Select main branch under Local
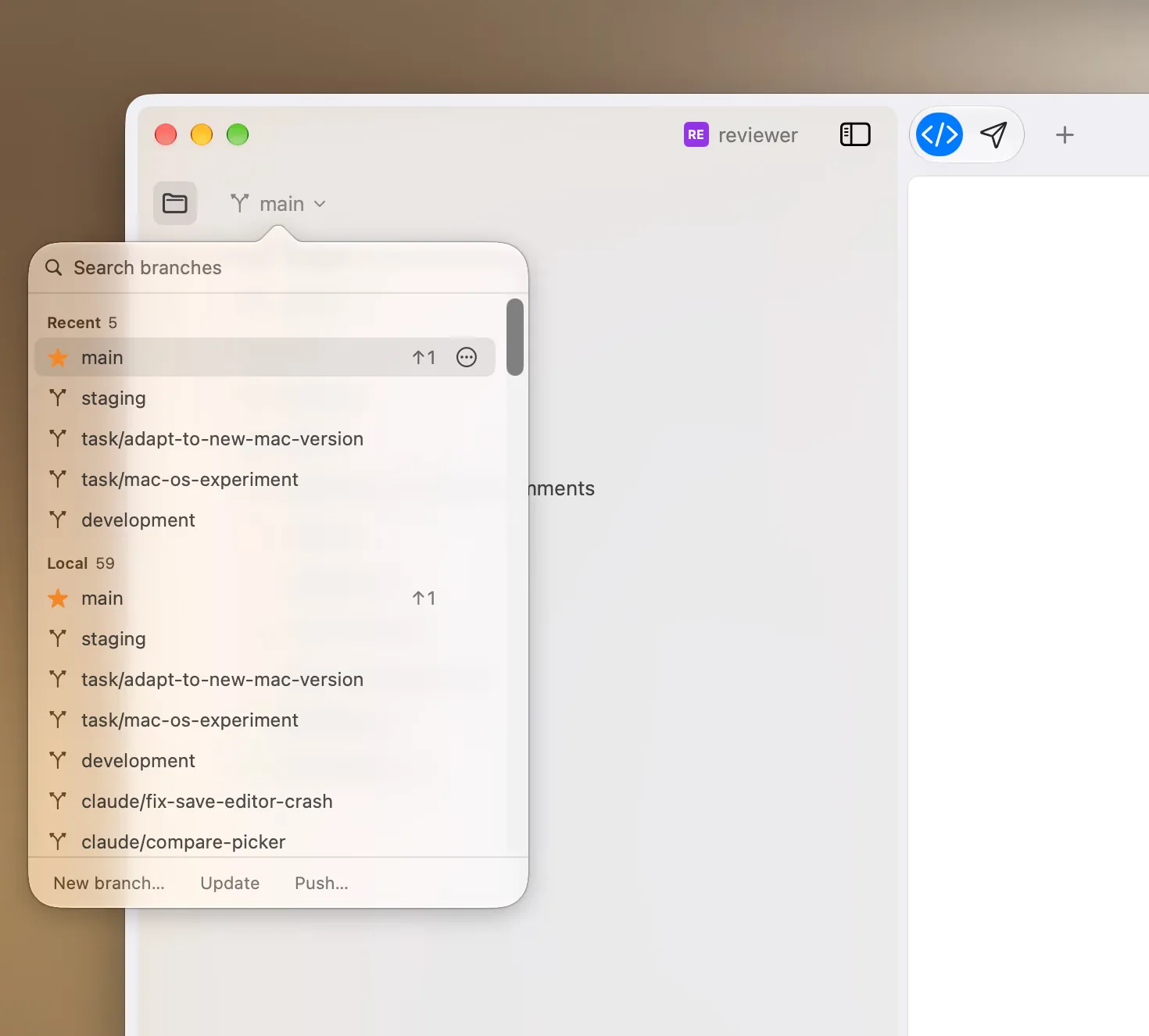The image size is (1149, 1036). point(265,598)
